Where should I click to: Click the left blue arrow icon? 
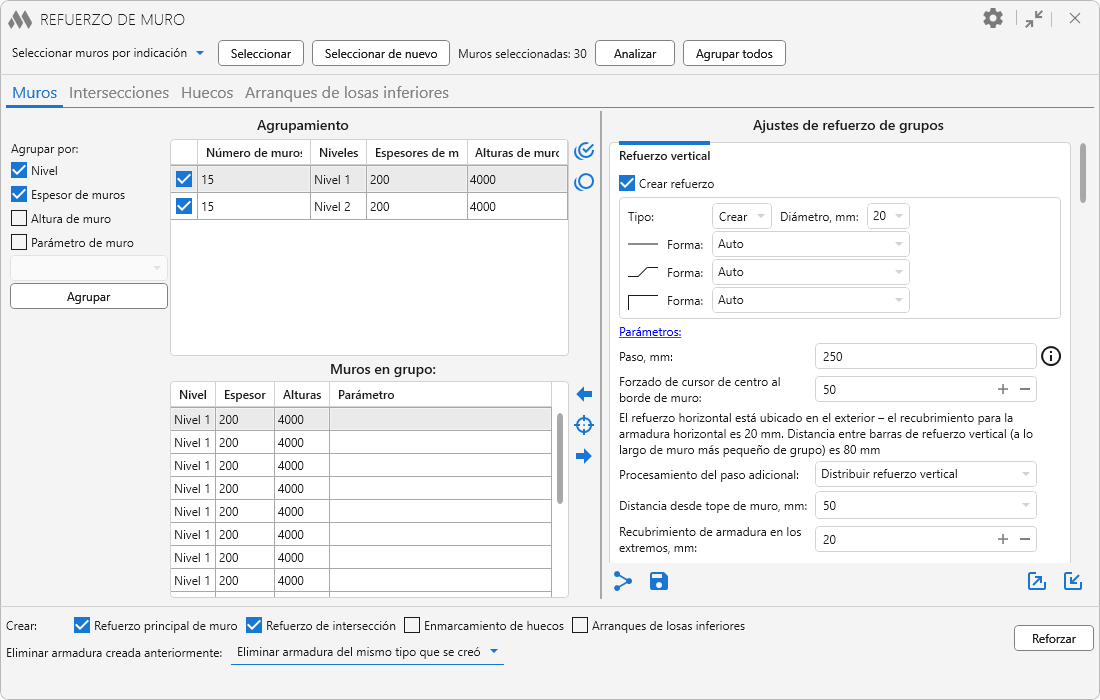[x=585, y=395]
